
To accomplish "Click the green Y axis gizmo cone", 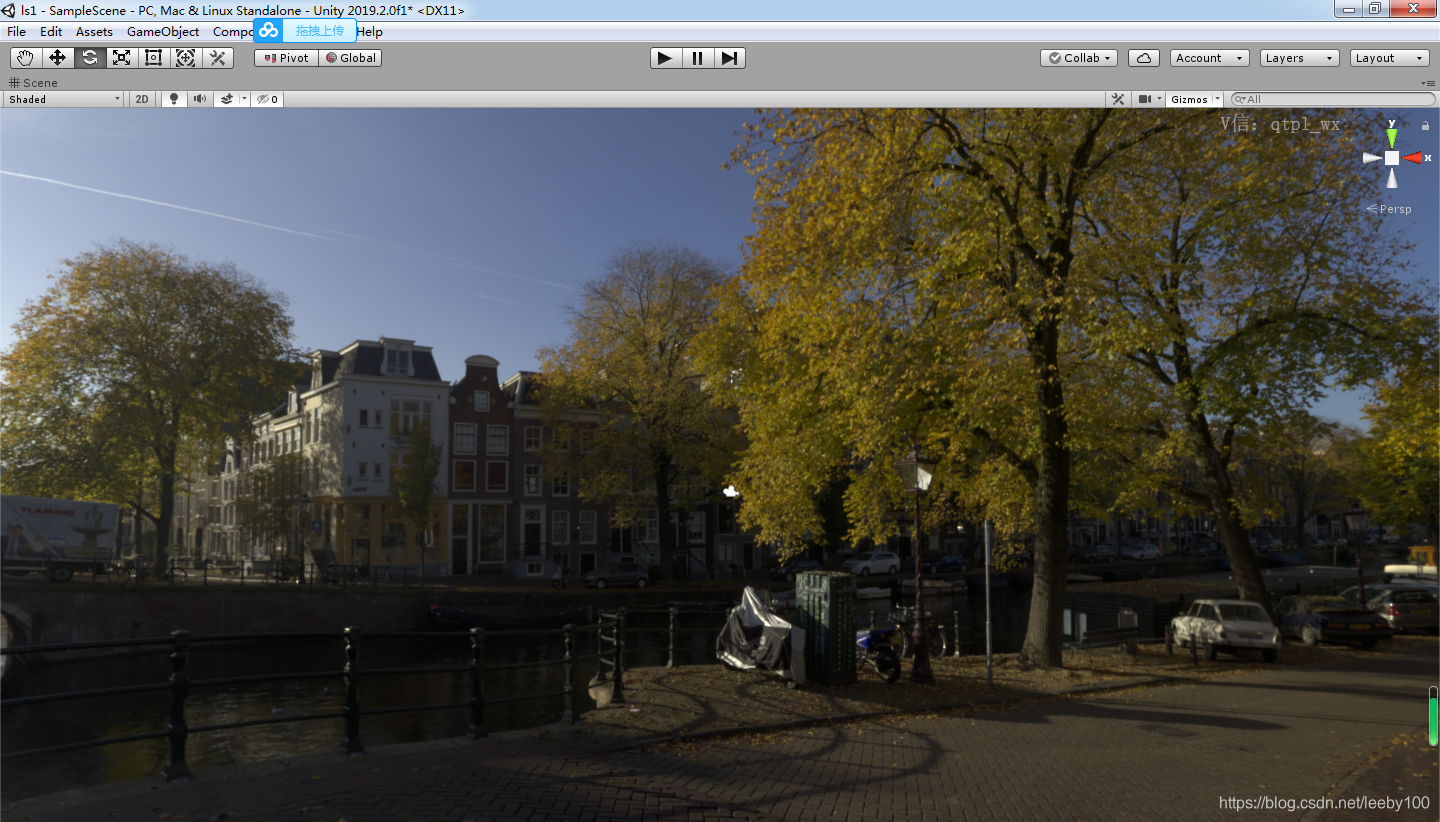I will (x=1392, y=137).
